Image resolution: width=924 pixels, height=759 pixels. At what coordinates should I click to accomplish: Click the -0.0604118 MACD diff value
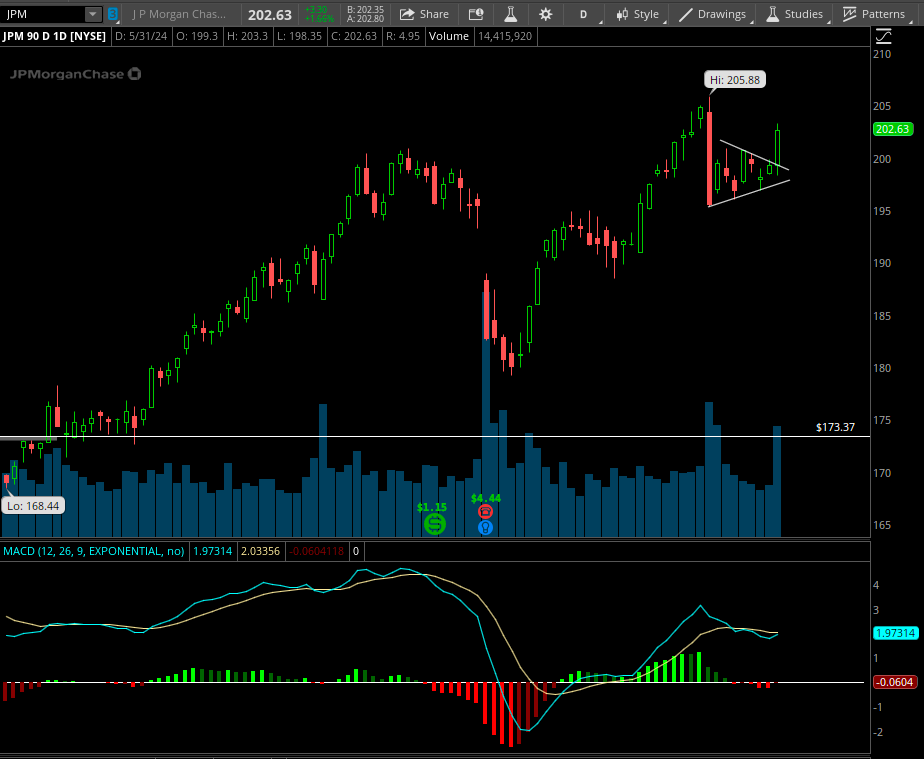[x=317, y=552]
